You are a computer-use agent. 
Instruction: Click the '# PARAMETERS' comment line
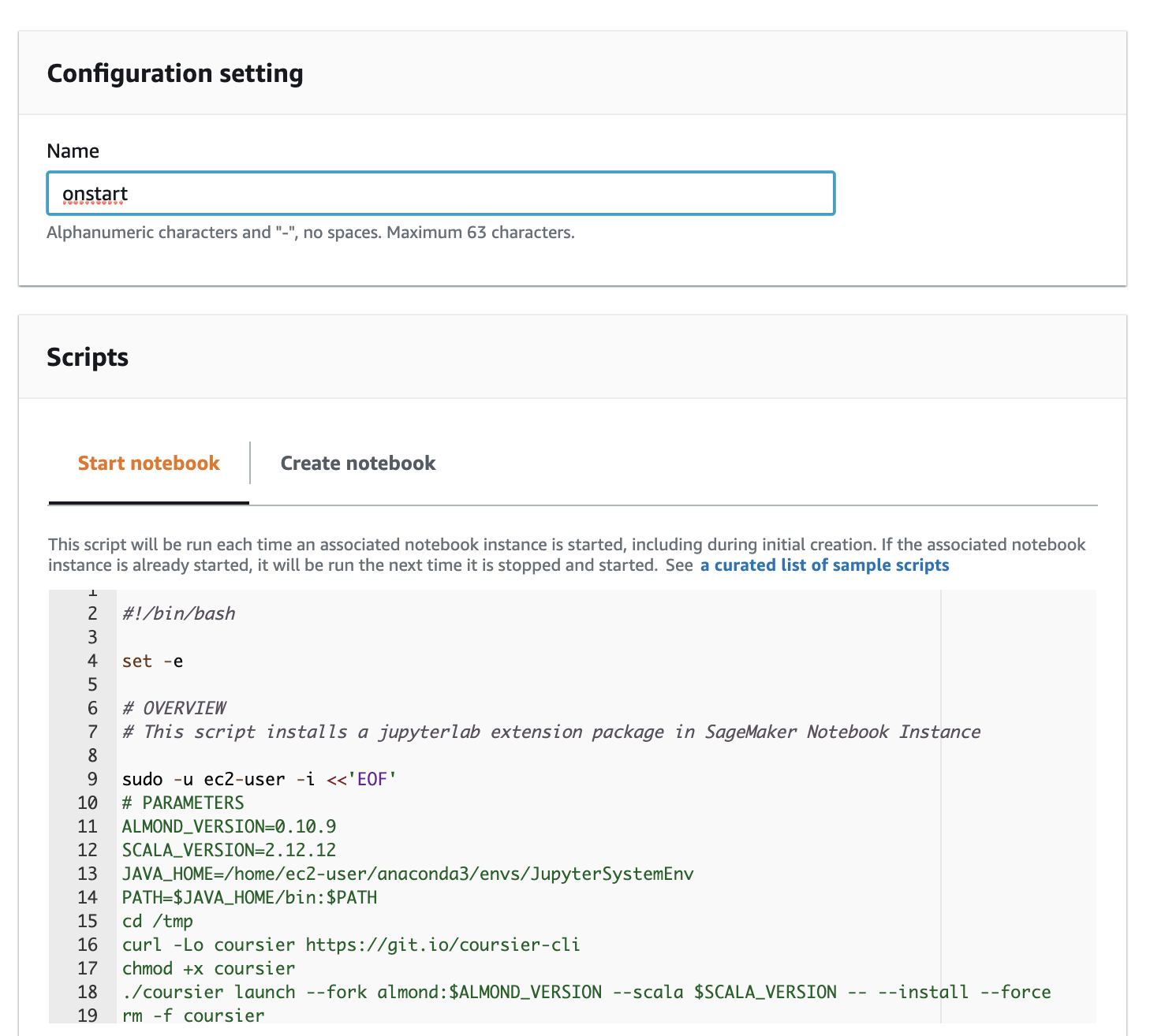click(x=183, y=803)
